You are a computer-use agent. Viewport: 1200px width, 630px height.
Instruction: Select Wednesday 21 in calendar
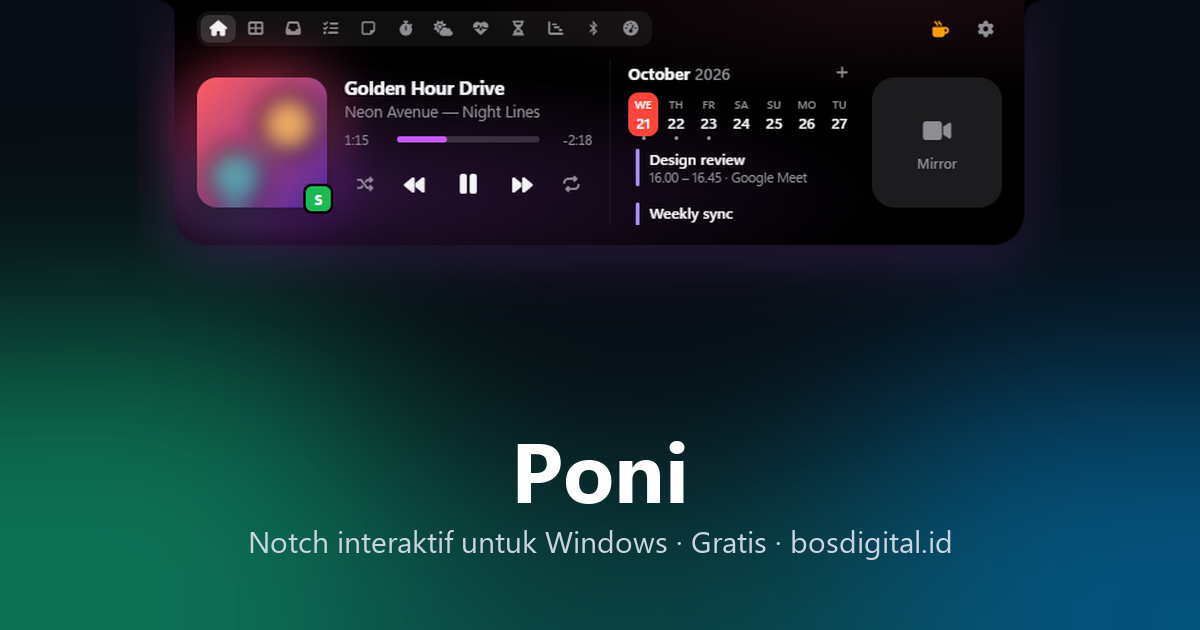pos(643,115)
